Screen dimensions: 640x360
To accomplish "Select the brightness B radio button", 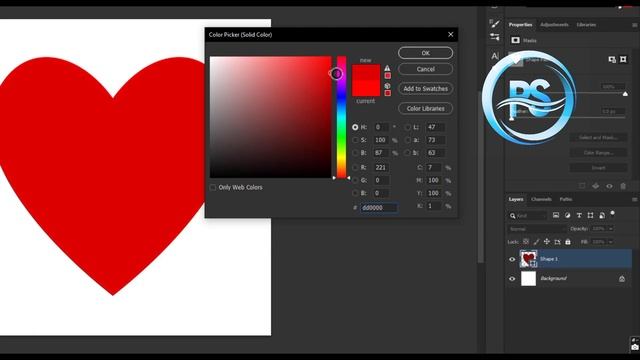I will (x=355, y=153).
